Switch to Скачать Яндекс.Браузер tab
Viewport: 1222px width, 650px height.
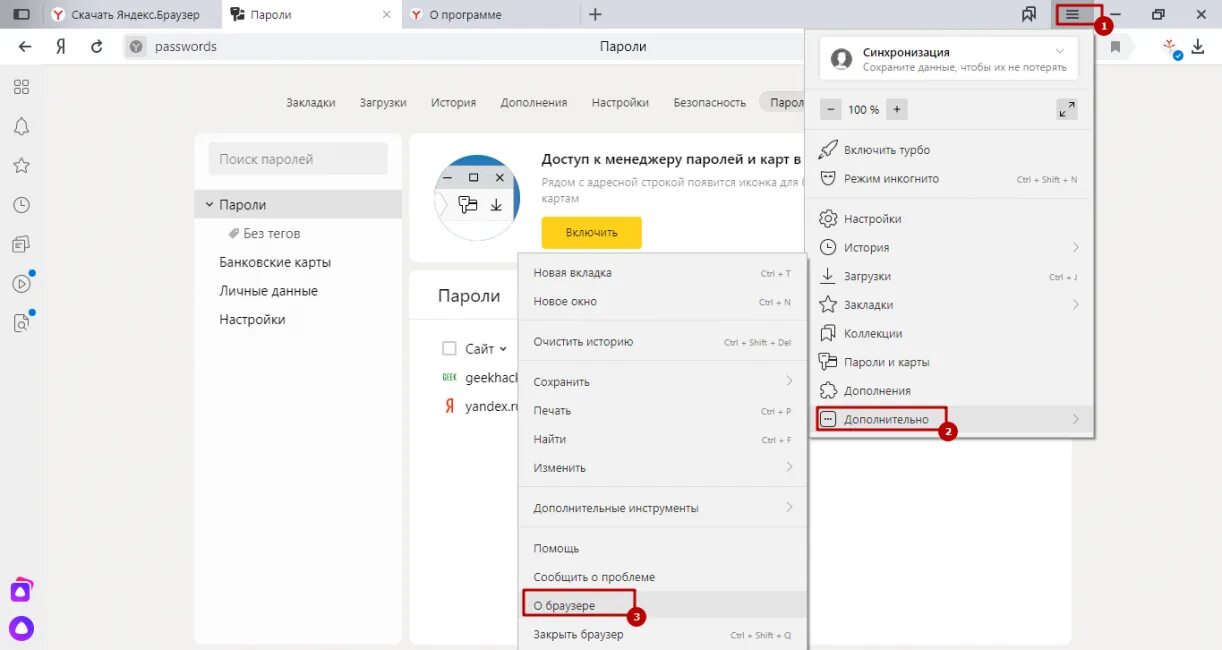(x=129, y=14)
